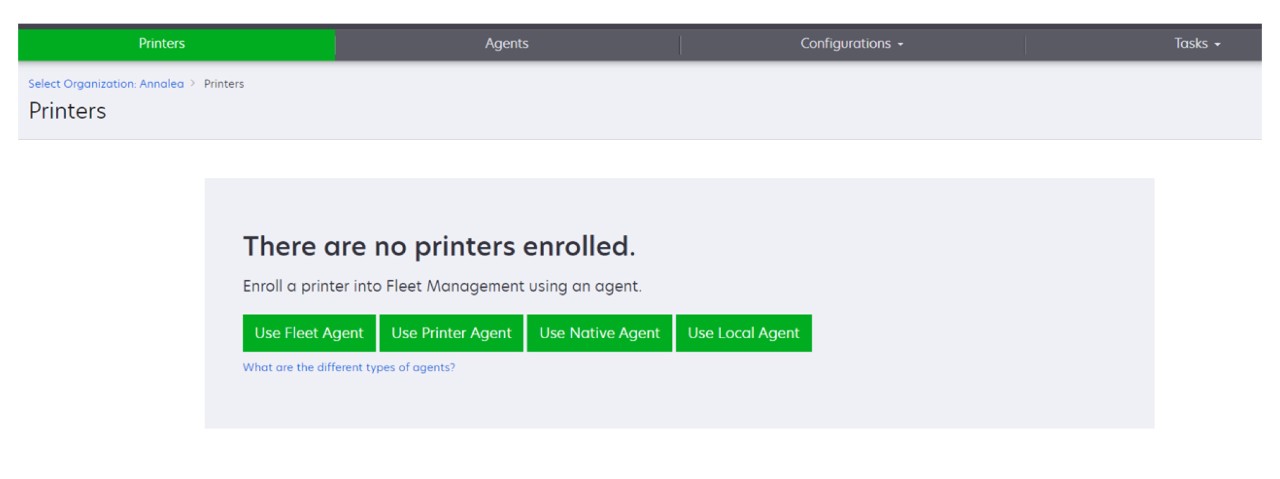
Task: Open the different types of agents help link
Action: click(x=349, y=367)
